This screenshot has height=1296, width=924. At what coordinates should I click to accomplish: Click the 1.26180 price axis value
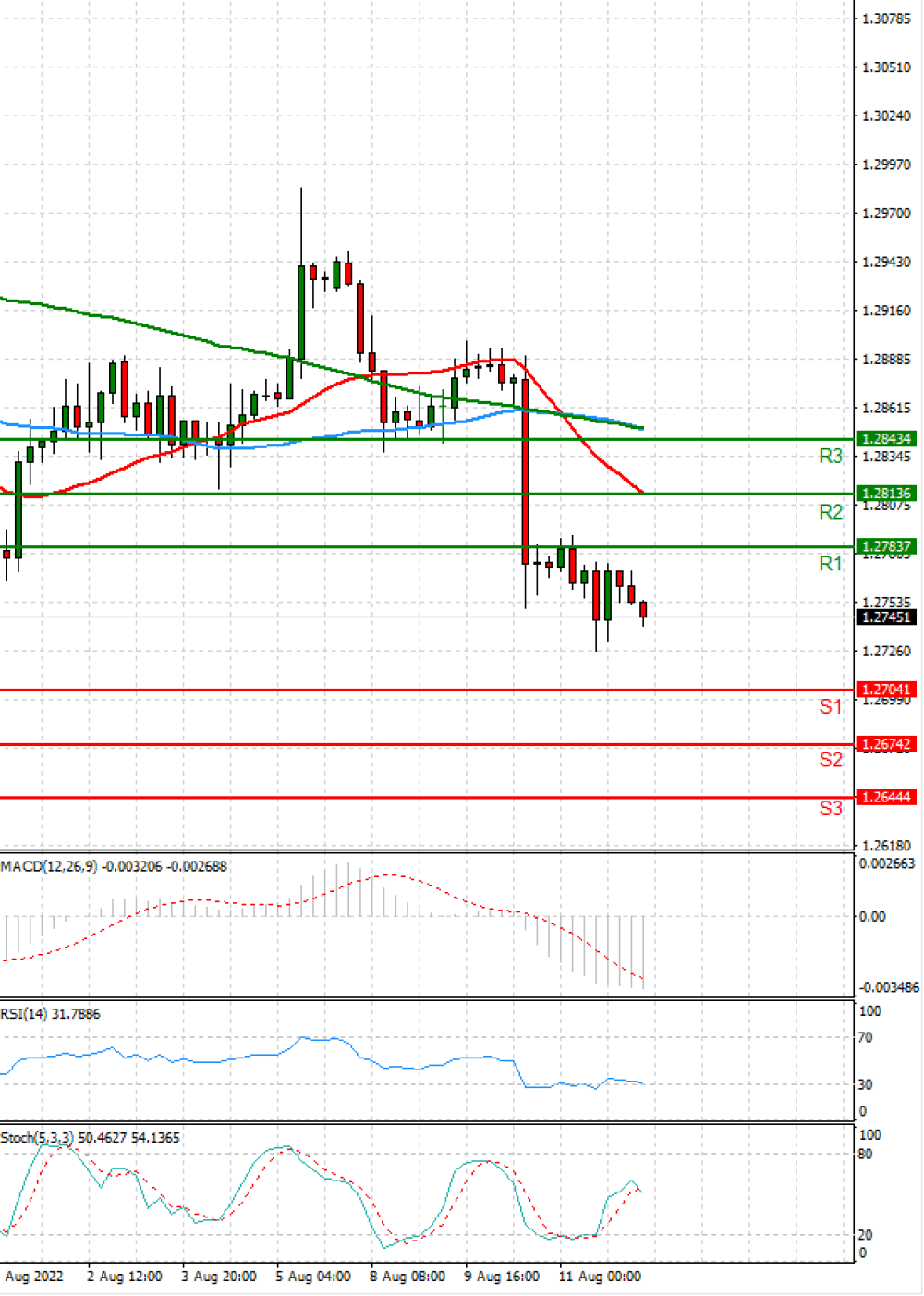coord(886,846)
